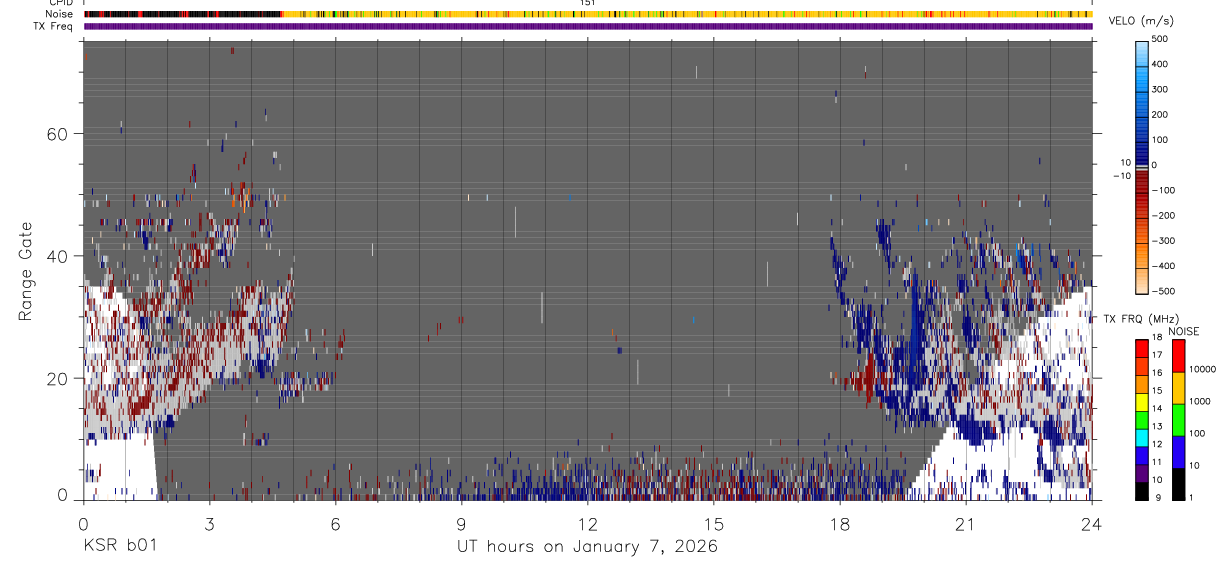Click the velocity scale value '-400'
The image size is (1228, 567).
1165,266
